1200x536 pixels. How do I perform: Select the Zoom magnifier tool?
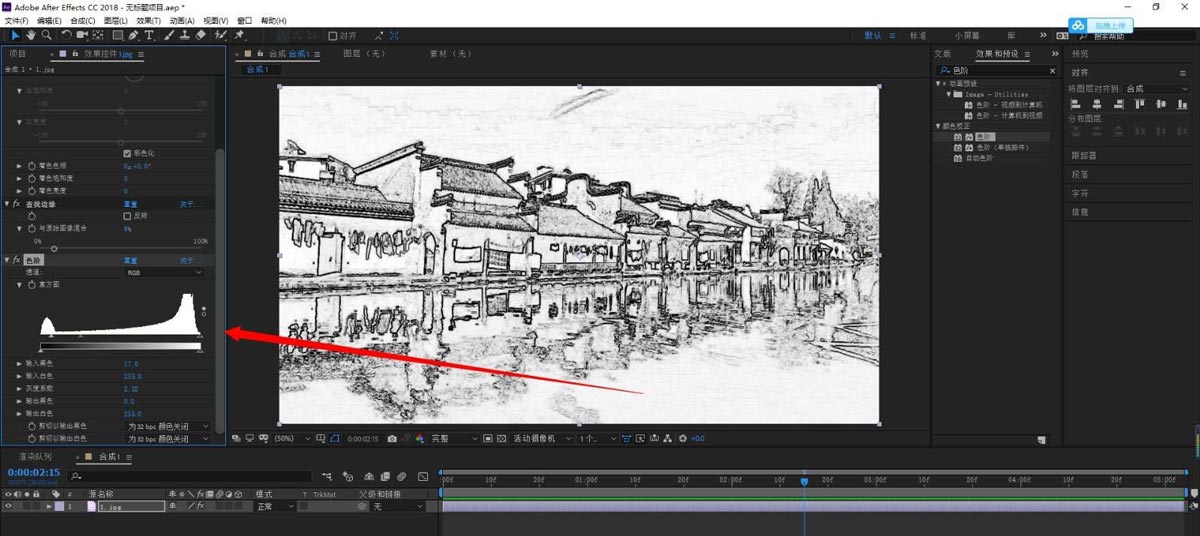click(x=46, y=35)
